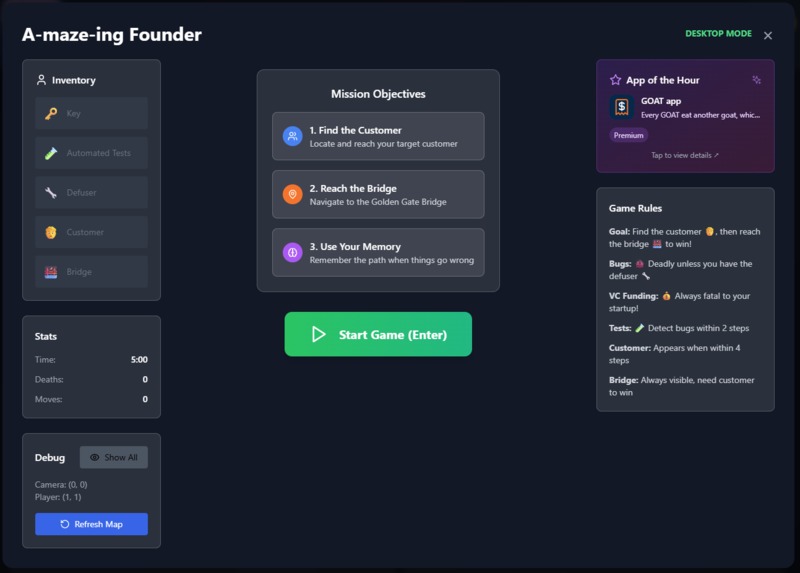Select the Customer inventory slot
800x573 pixels.
pyautogui.click(x=91, y=232)
